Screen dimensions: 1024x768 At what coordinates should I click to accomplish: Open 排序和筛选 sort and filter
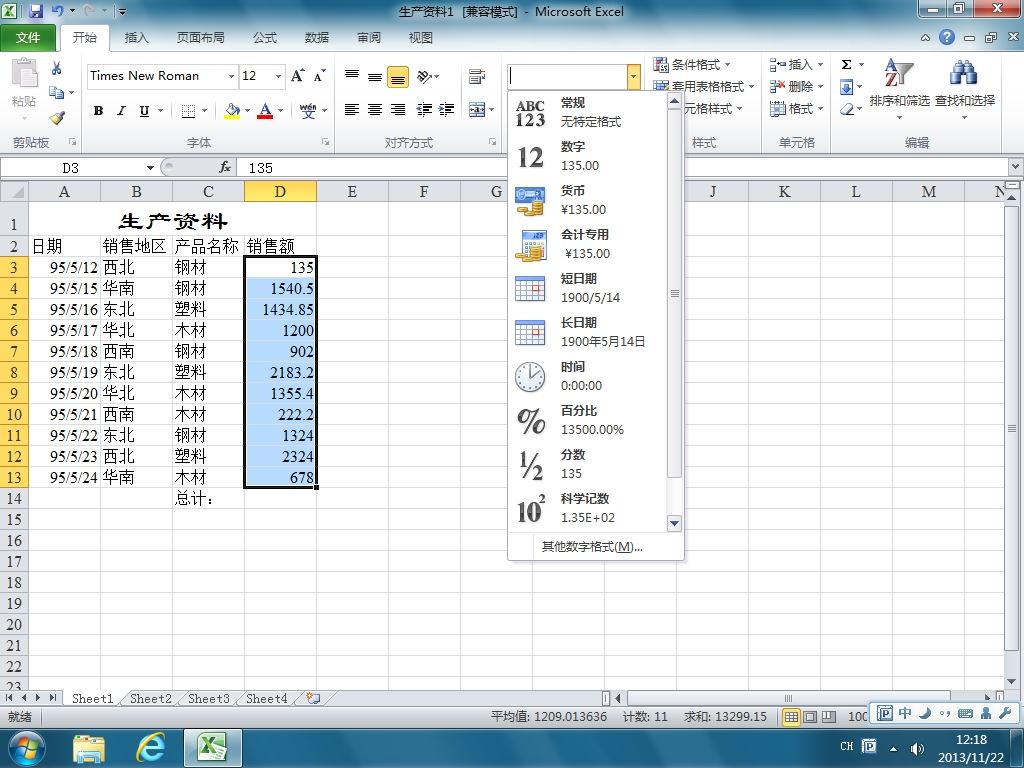point(899,89)
